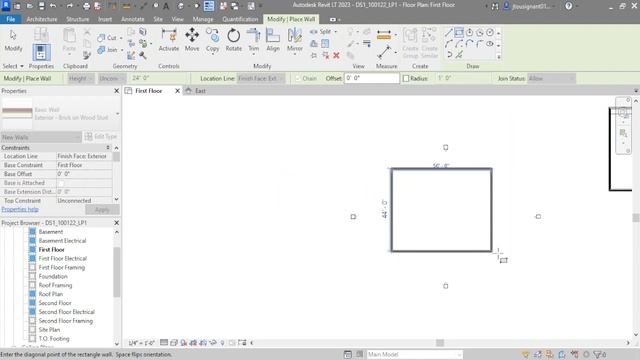Click the Create Group tool
The image size is (640, 360).
tap(410, 43)
